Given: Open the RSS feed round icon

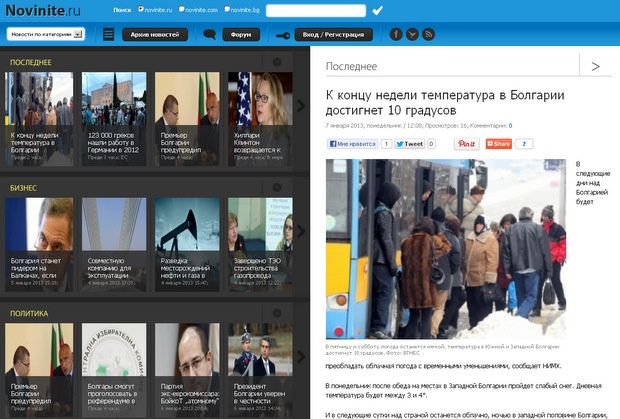Looking at the screenshot, I should pyautogui.click(x=428, y=34).
